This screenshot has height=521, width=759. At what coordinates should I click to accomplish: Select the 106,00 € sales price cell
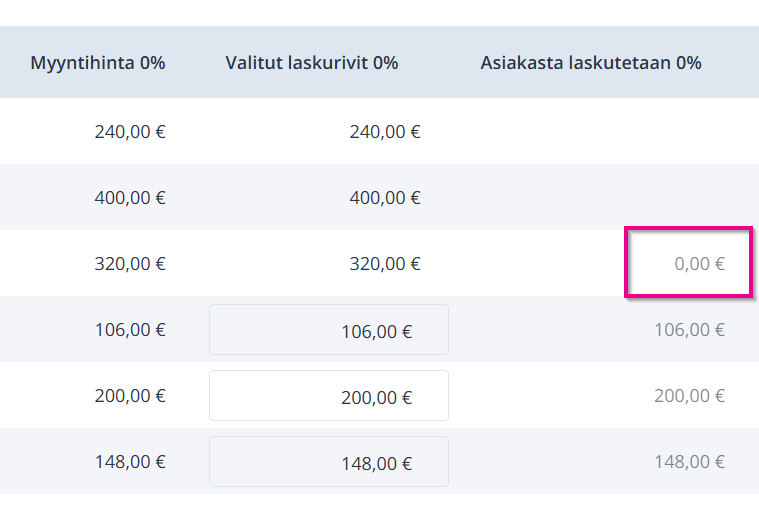[130, 330]
